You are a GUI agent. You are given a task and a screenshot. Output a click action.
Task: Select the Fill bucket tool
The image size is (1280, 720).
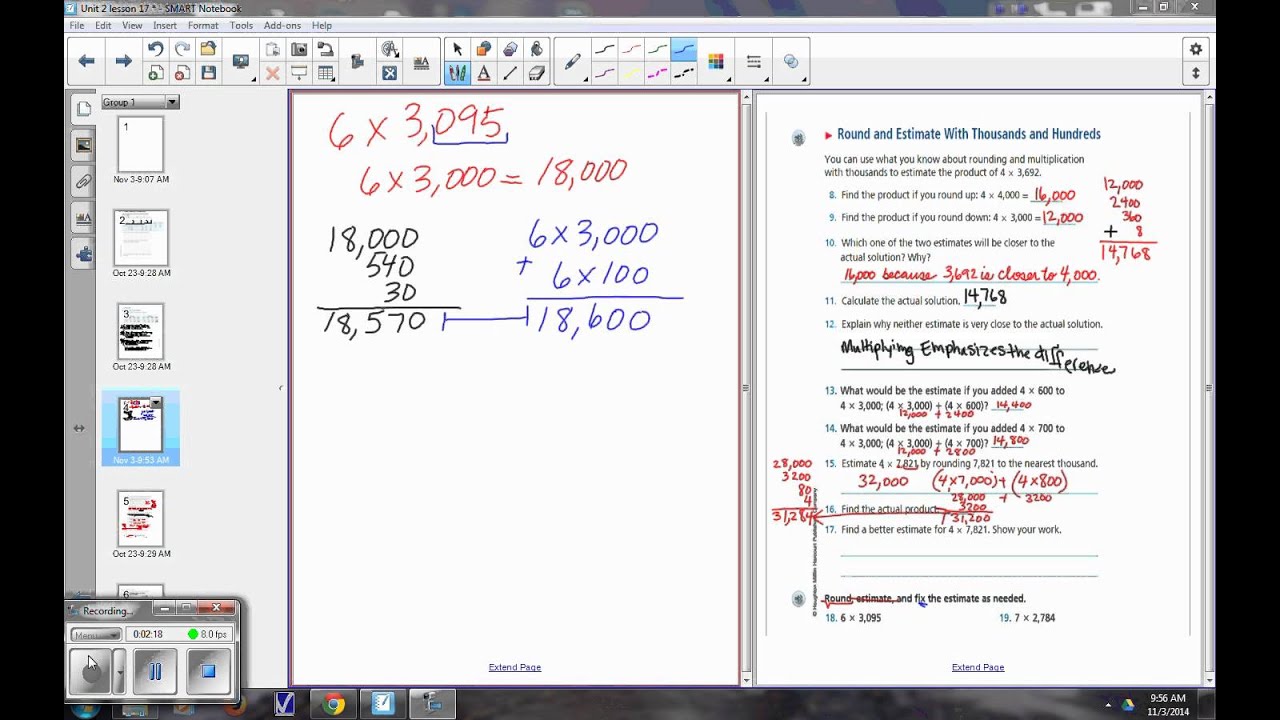click(x=536, y=48)
